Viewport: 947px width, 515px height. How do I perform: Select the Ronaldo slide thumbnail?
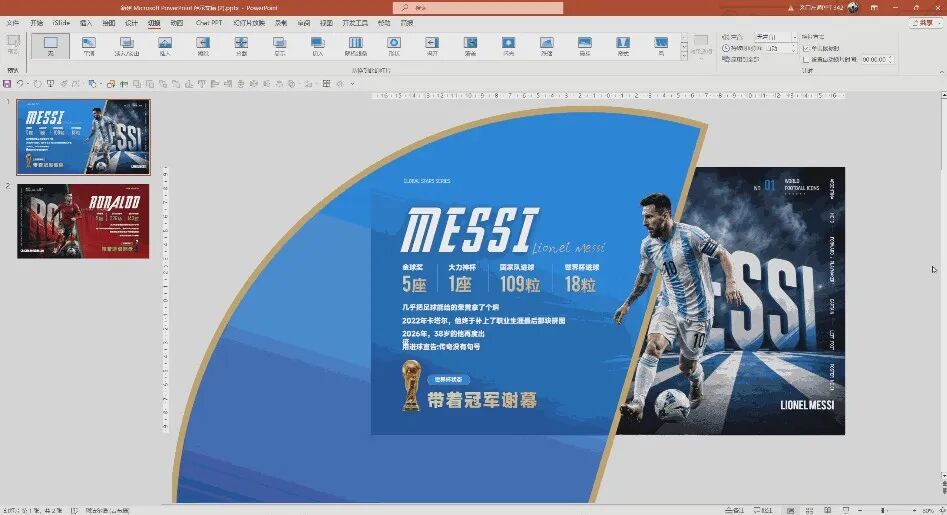pyautogui.click(x=83, y=221)
